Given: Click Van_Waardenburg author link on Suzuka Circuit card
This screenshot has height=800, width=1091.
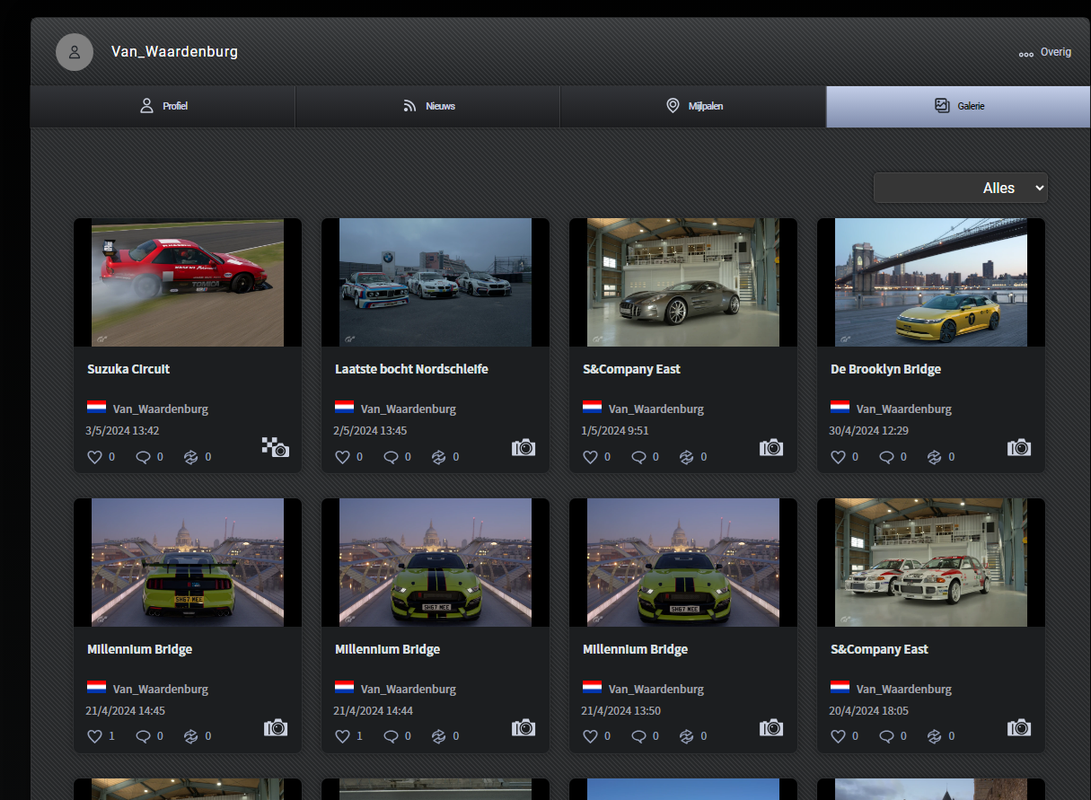Looking at the screenshot, I should [161, 409].
